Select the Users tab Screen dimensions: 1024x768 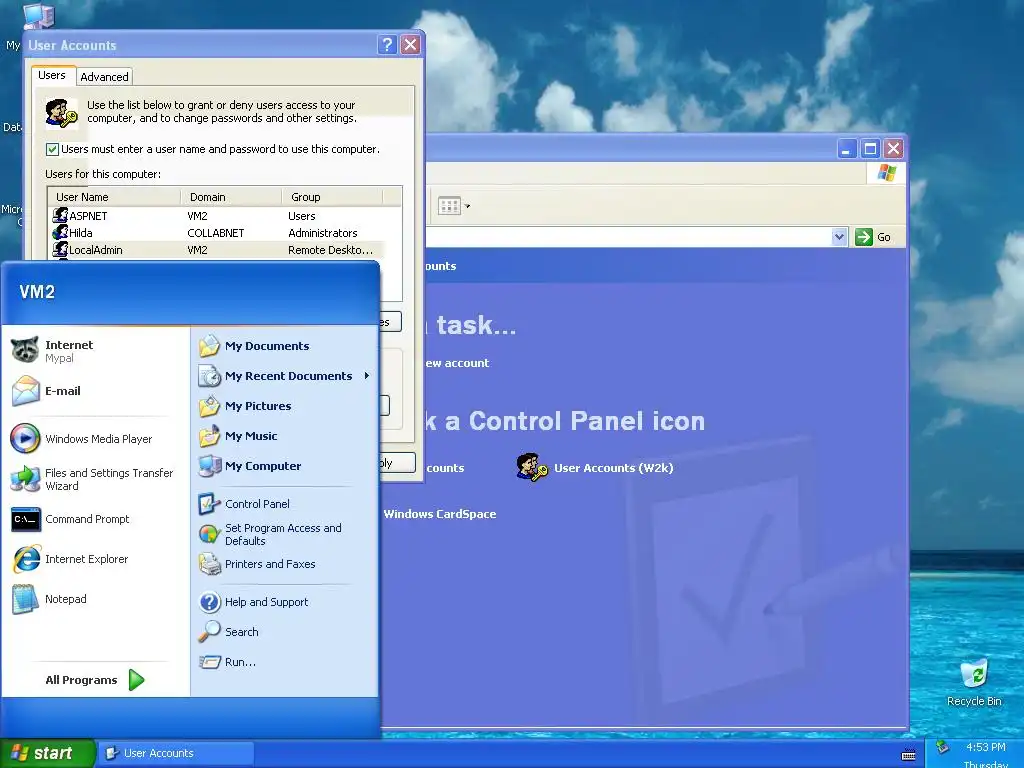click(x=52, y=75)
